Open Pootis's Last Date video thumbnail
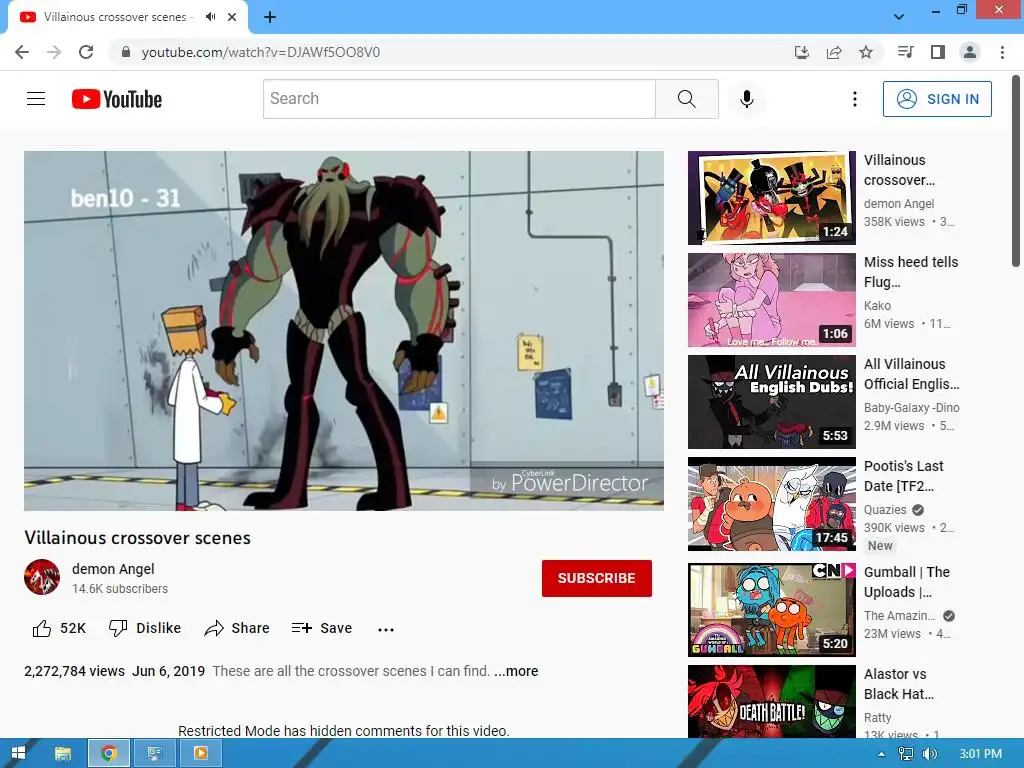 pyautogui.click(x=771, y=504)
